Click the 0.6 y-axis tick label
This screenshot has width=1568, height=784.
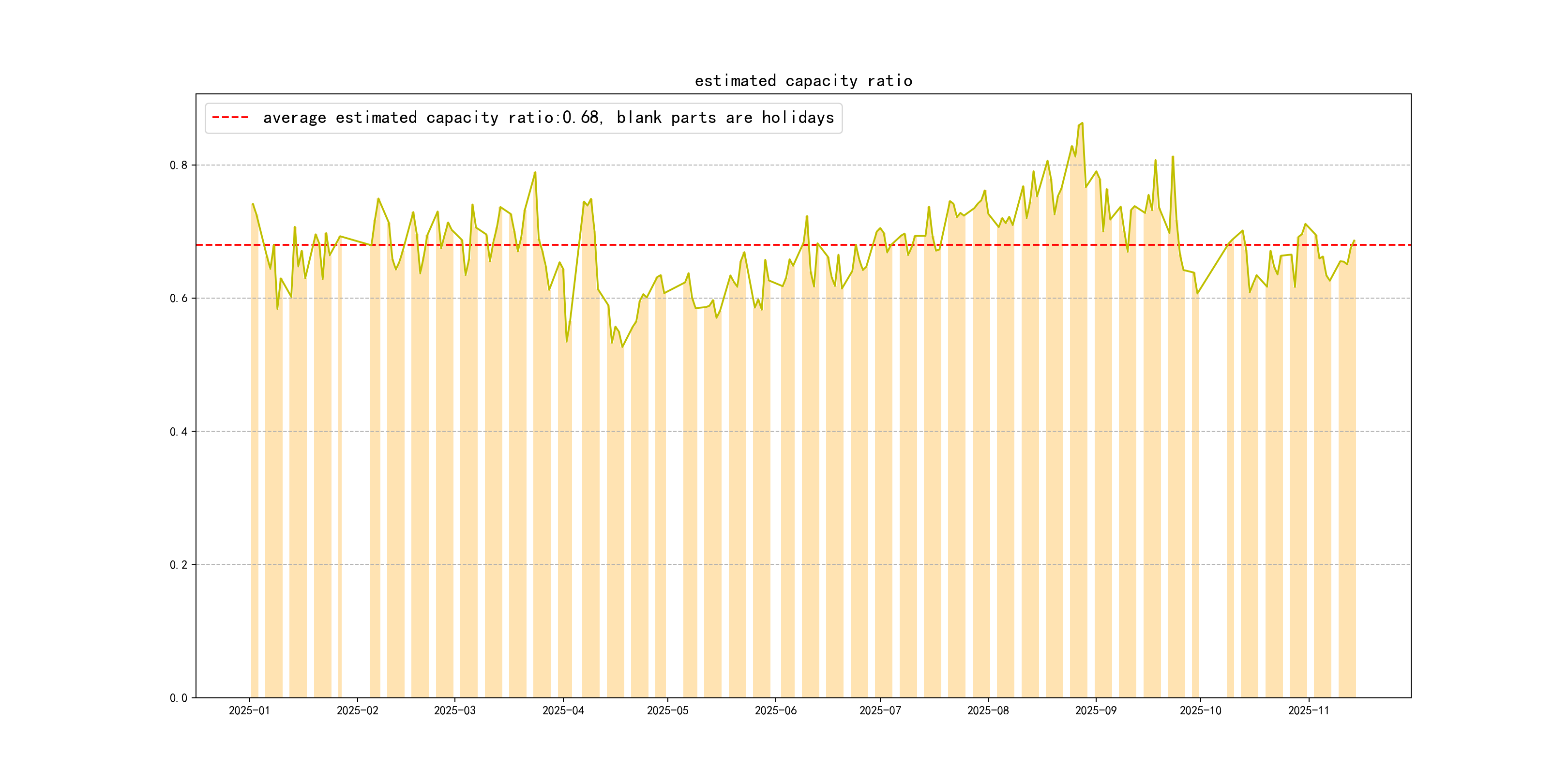[179, 298]
